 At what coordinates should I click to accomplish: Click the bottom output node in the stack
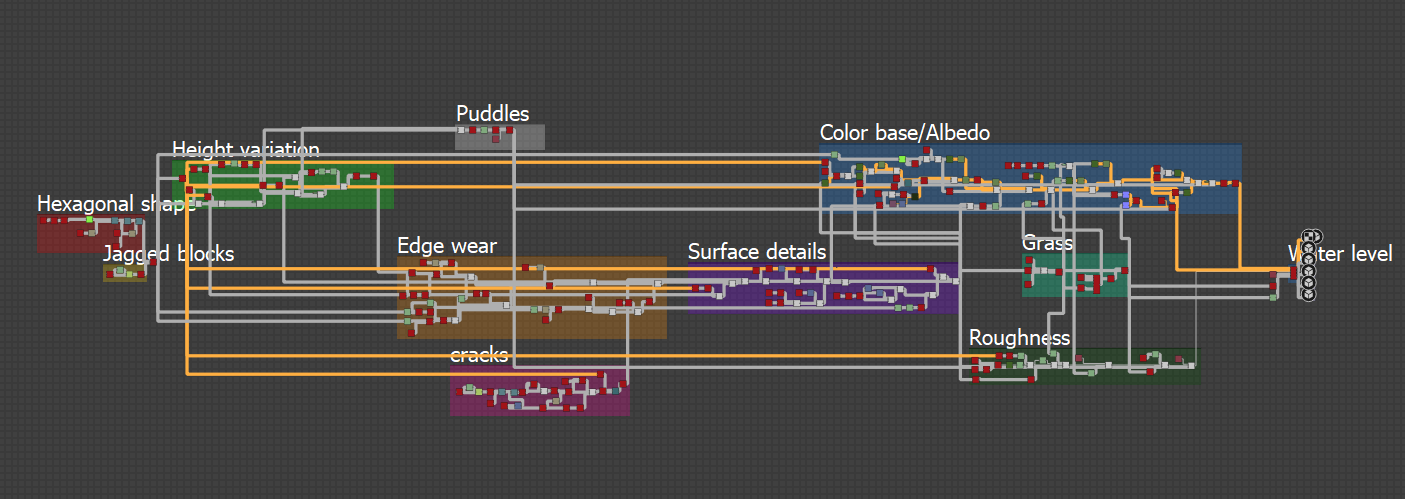click(1308, 295)
